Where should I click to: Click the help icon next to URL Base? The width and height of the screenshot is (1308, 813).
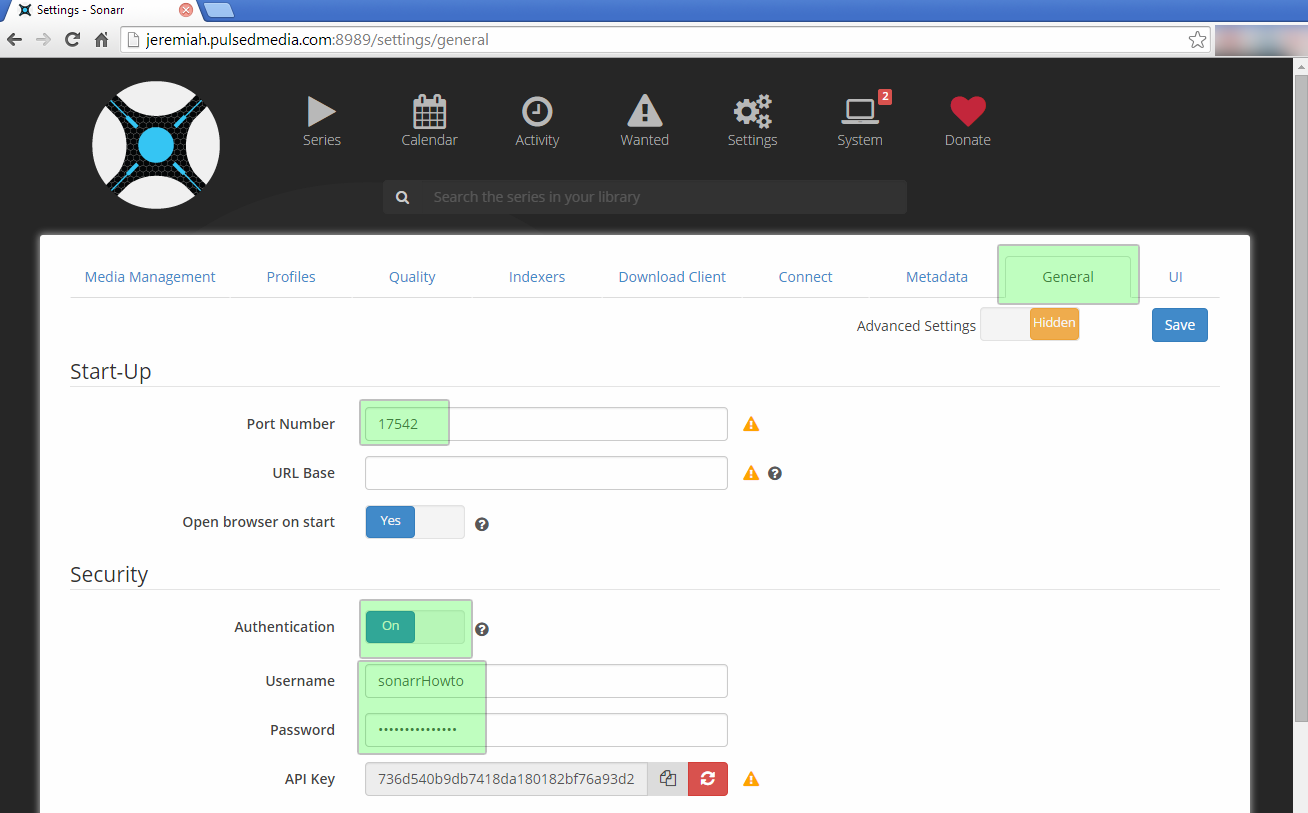(x=775, y=473)
